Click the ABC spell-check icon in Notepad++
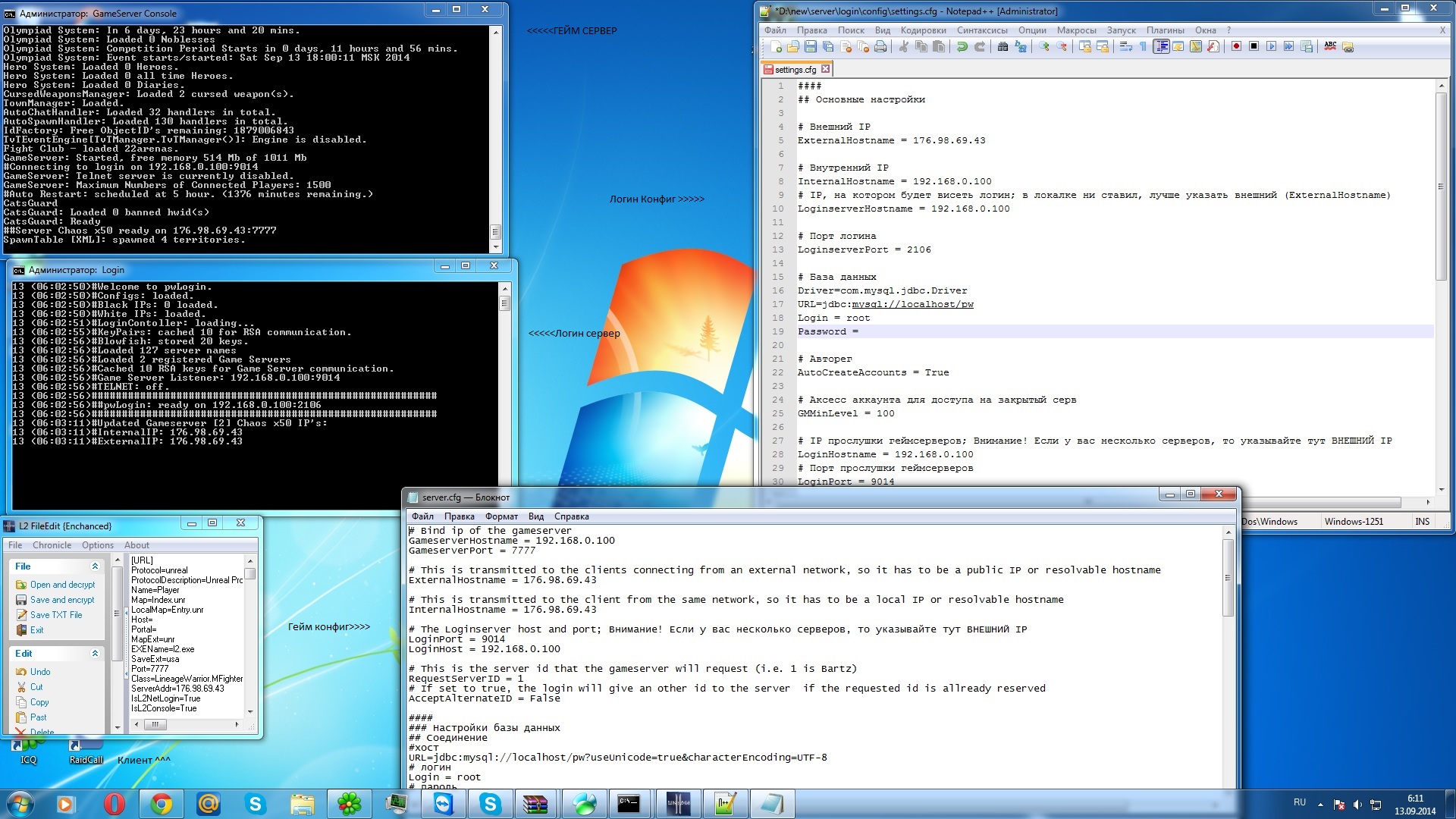 pyautogui.click(x=1330, y=46)
